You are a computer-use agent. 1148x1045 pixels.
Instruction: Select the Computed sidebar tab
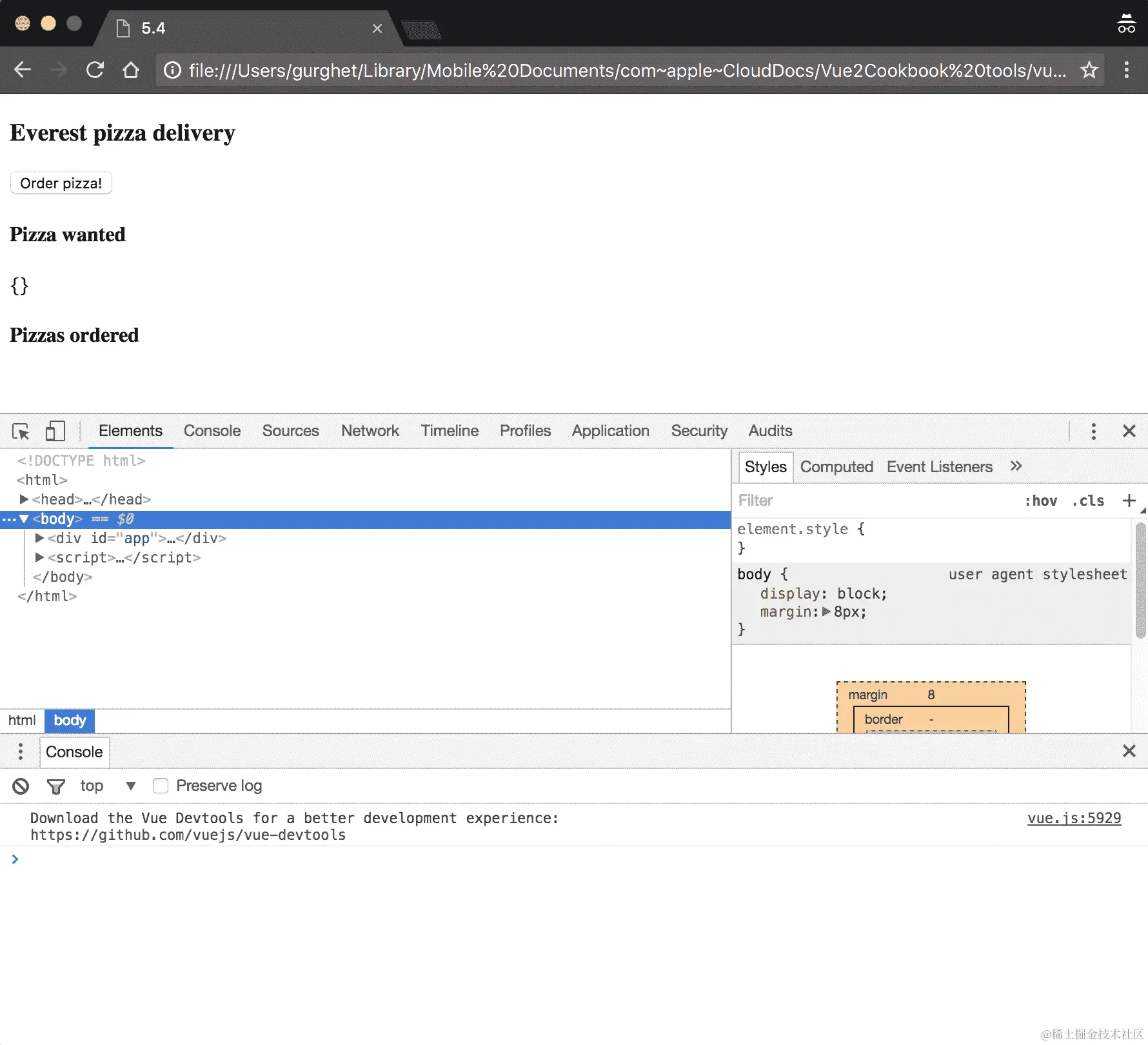836,467
